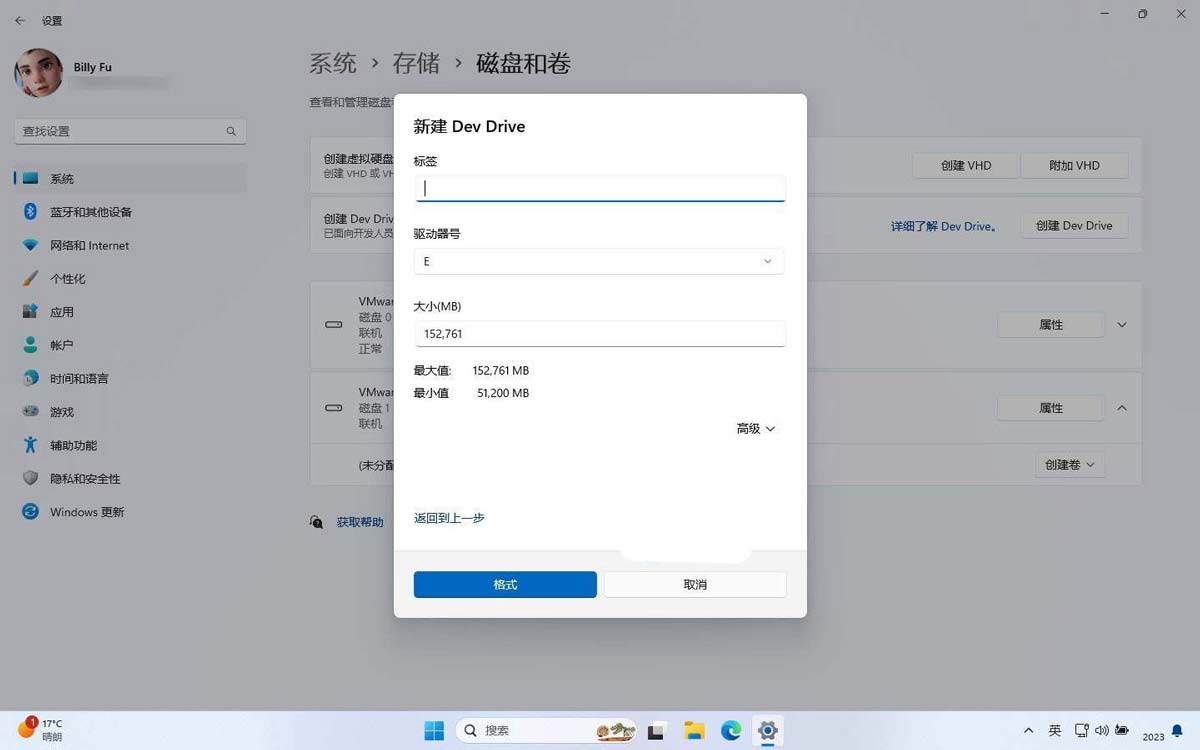This screenshot has height=750, width=1200.
Task: Open the 创建卷 dropdown
Action: click(x=1069, y=464)
